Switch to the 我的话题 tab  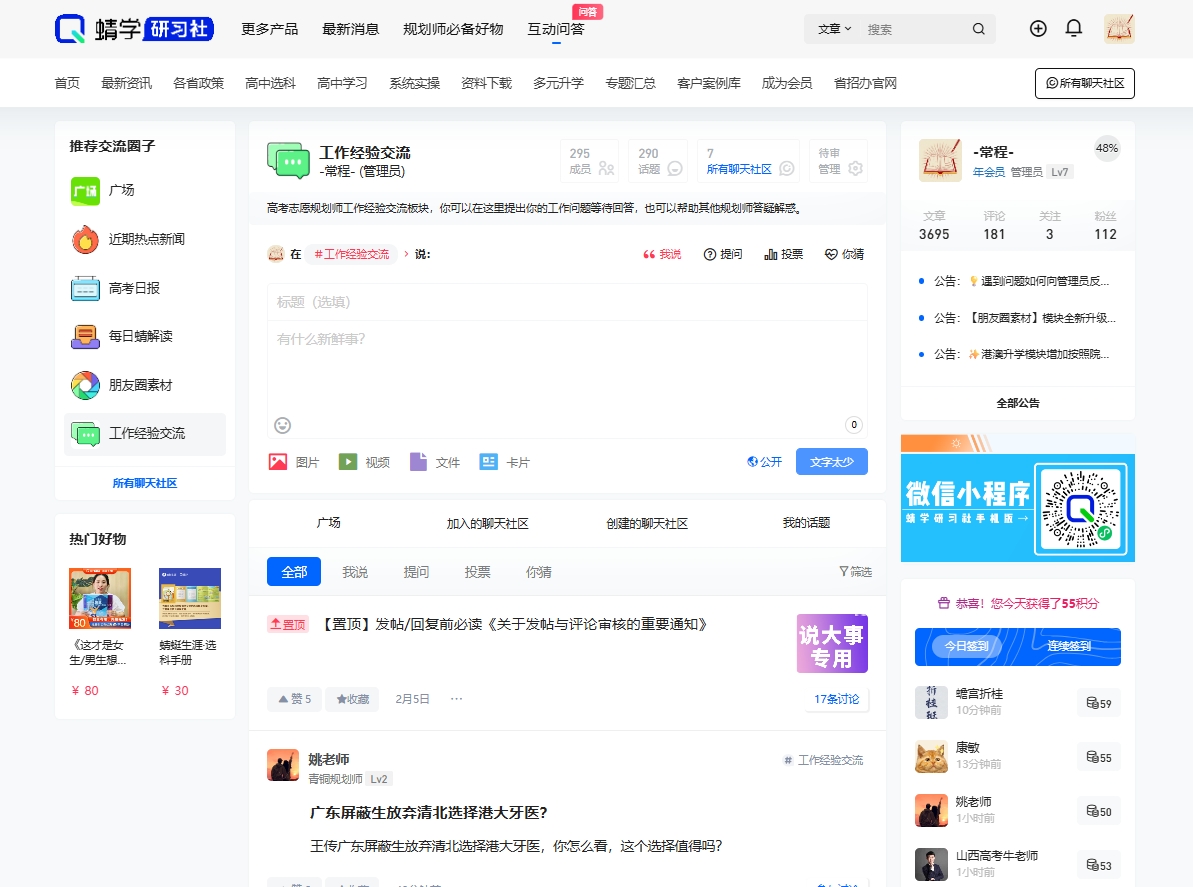click(805, 523)
